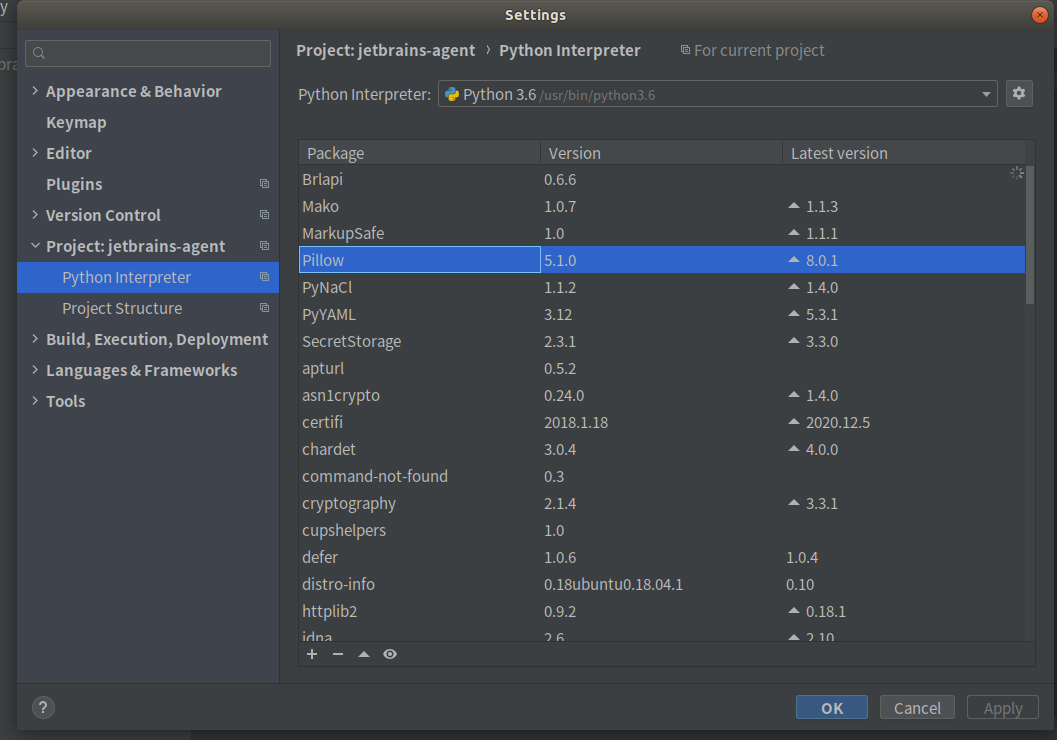The image size is (1057, 740).
Task: Select the Mako package row
Action: (662, 206)
